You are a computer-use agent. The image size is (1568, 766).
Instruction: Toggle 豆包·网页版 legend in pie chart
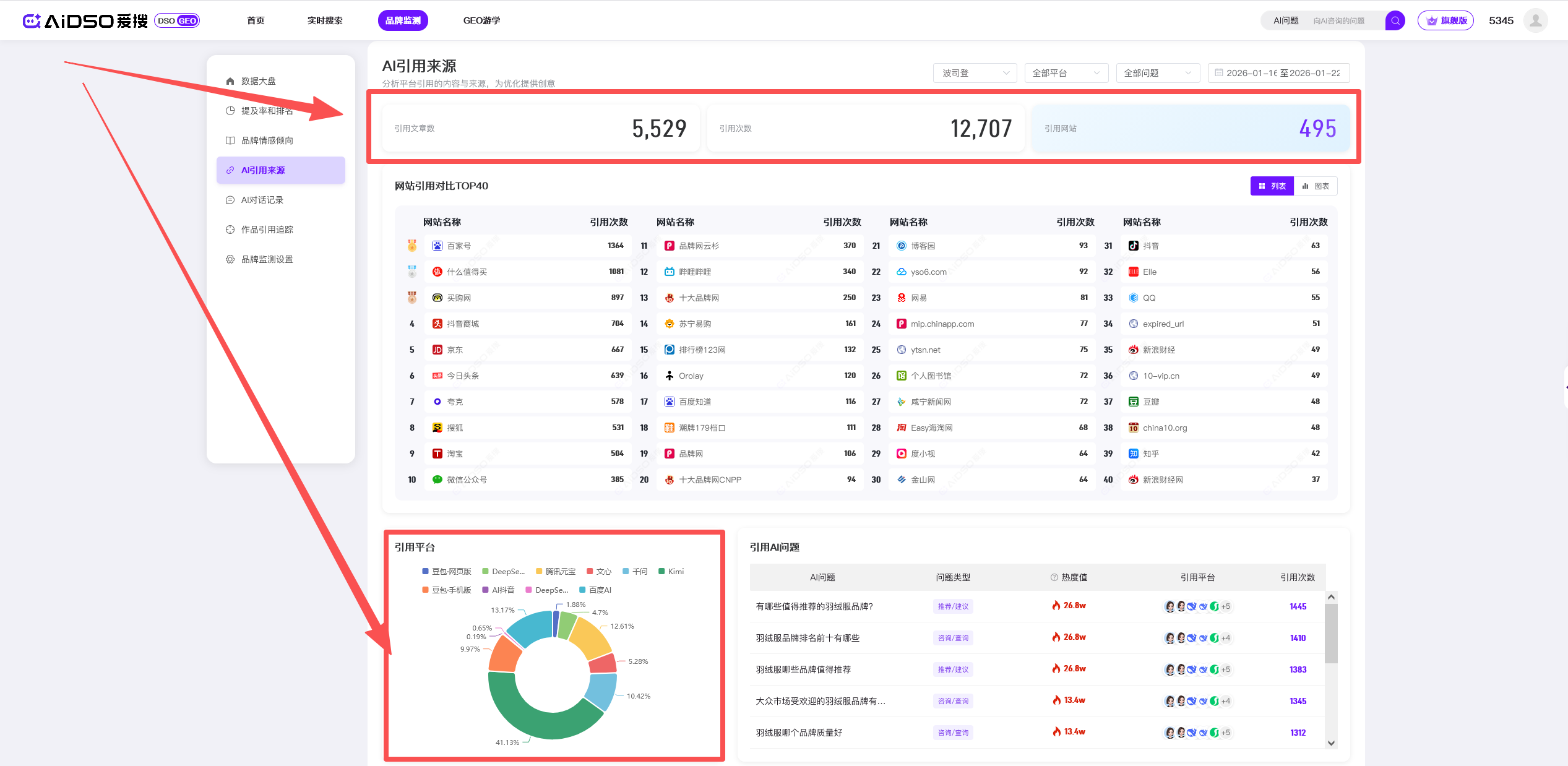coord(446,571)
